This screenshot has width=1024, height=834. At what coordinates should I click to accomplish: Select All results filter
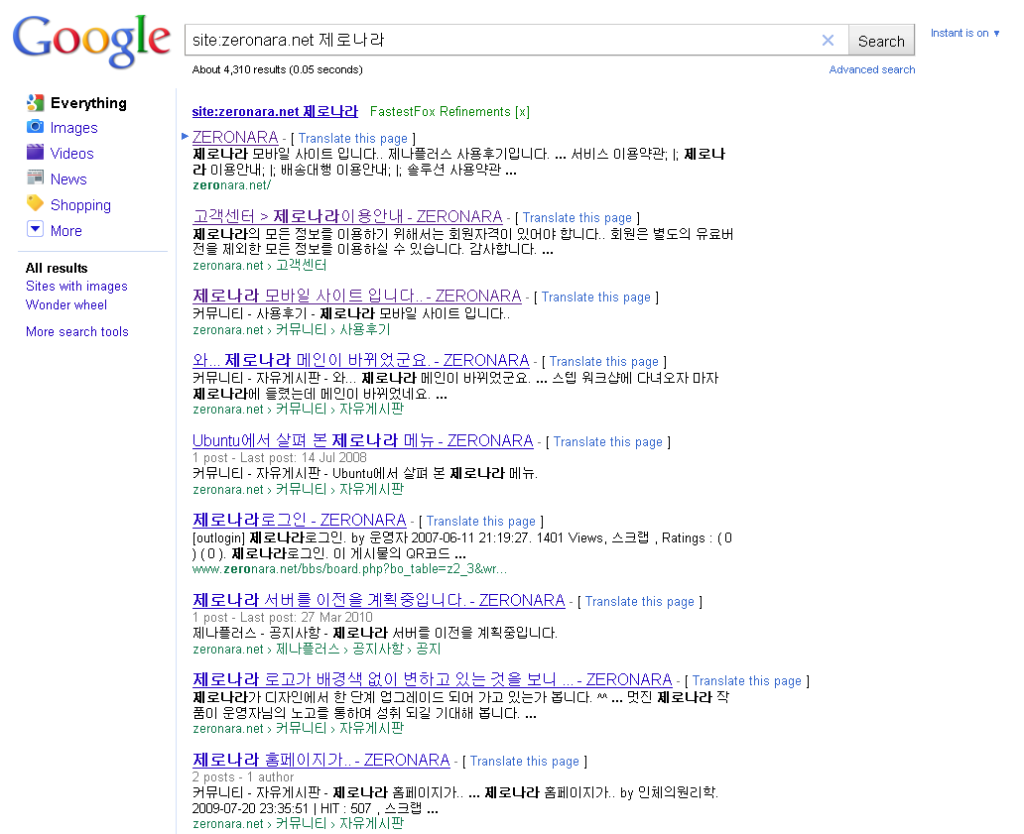point(57,268)
